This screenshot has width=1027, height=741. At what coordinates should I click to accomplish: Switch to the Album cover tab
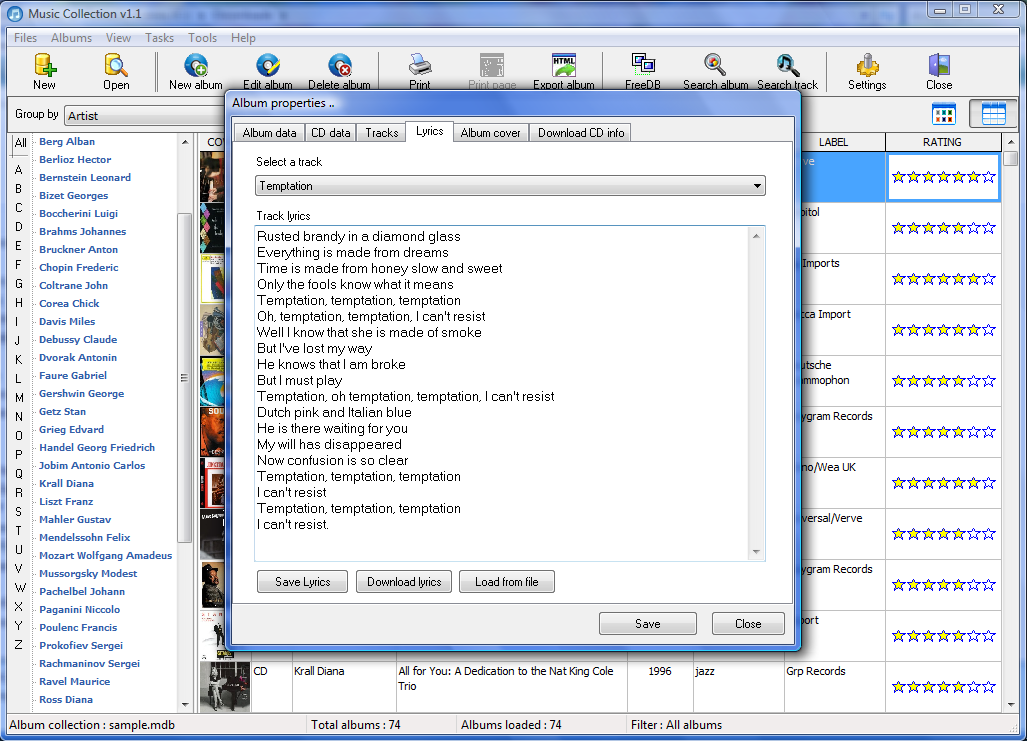point(491,133)
